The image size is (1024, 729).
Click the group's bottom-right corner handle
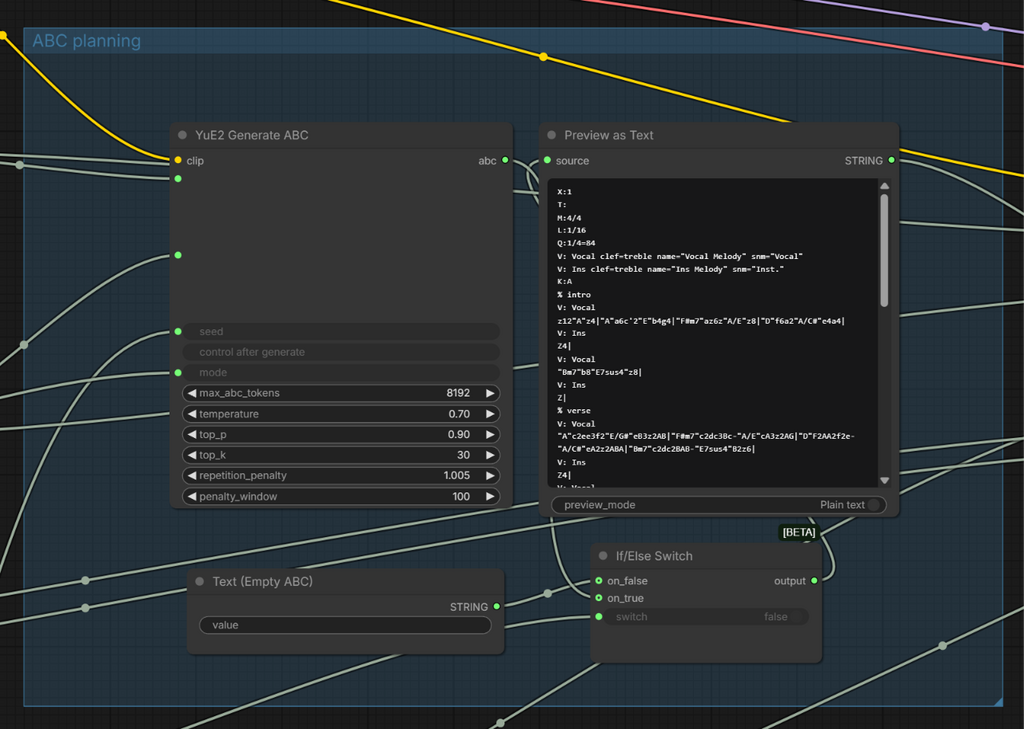coord(998,702)
